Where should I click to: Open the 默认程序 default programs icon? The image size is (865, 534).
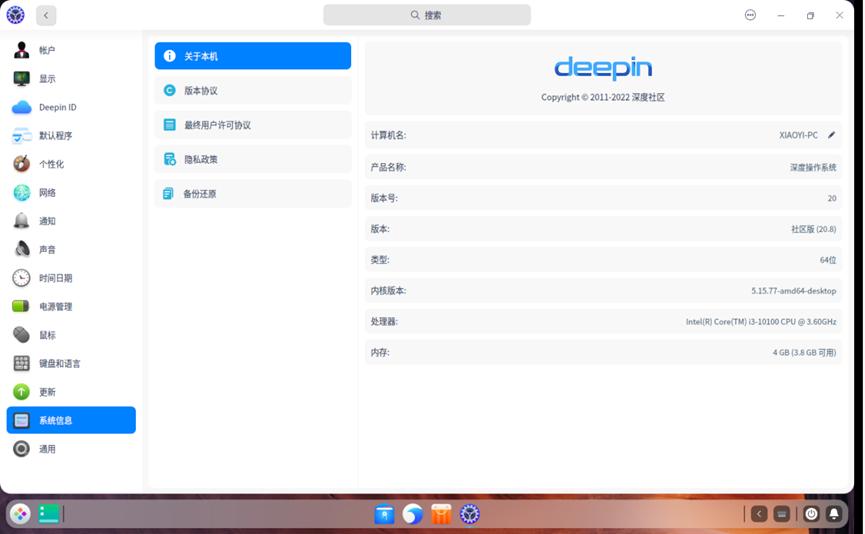pos(22,136)
